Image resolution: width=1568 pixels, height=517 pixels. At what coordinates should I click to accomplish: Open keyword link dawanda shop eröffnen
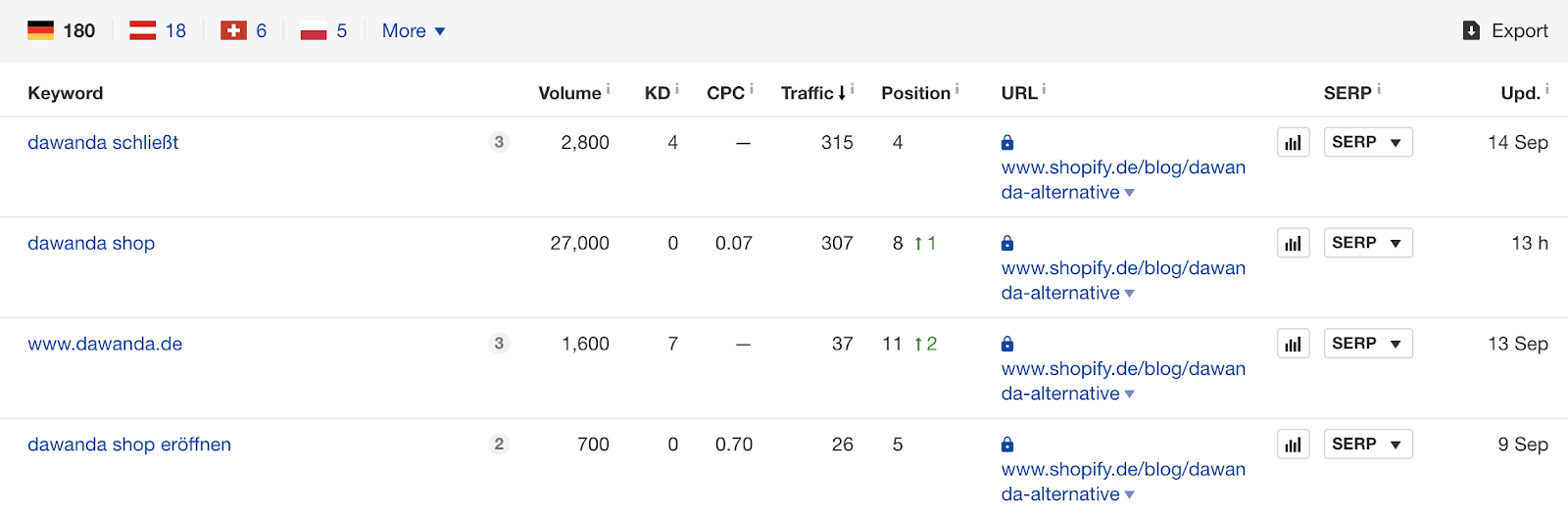click(129, 446)
